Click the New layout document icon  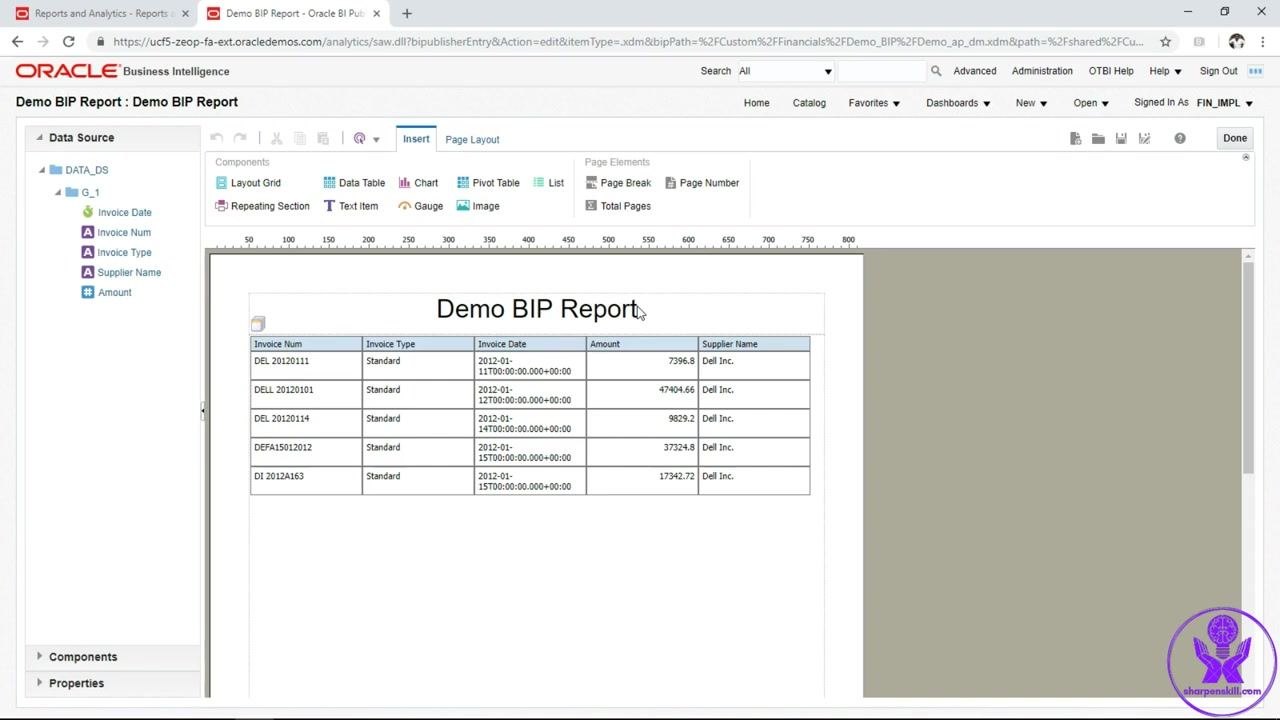[x=1075, y=139]
